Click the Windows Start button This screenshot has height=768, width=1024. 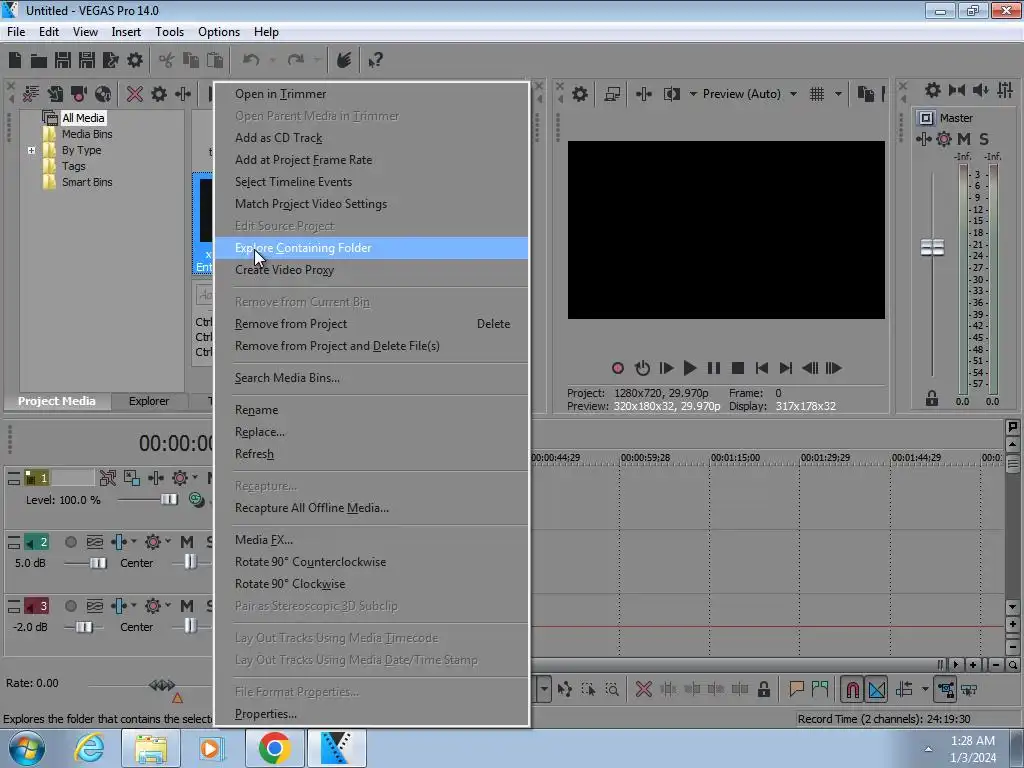pyautogui.click(x=27, y=748)
